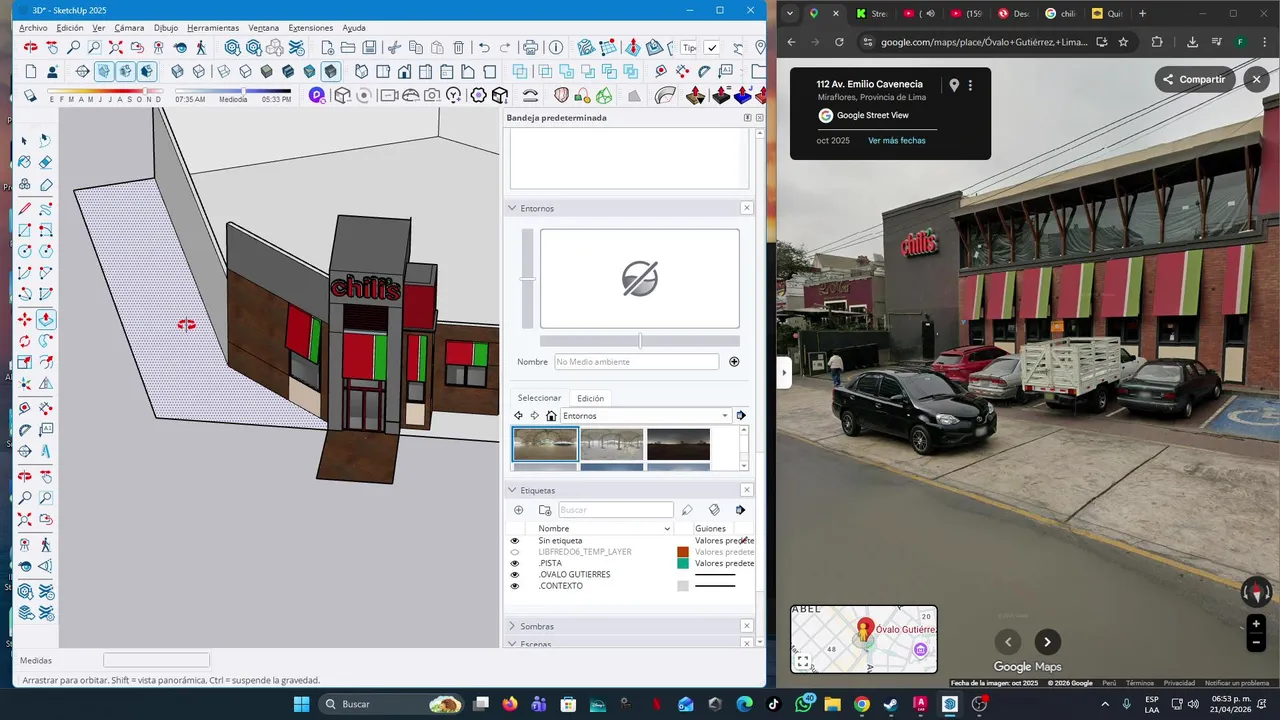1280x720 pixels.
Task: Expand the Sombras panel
Action: tap(512, 626)
